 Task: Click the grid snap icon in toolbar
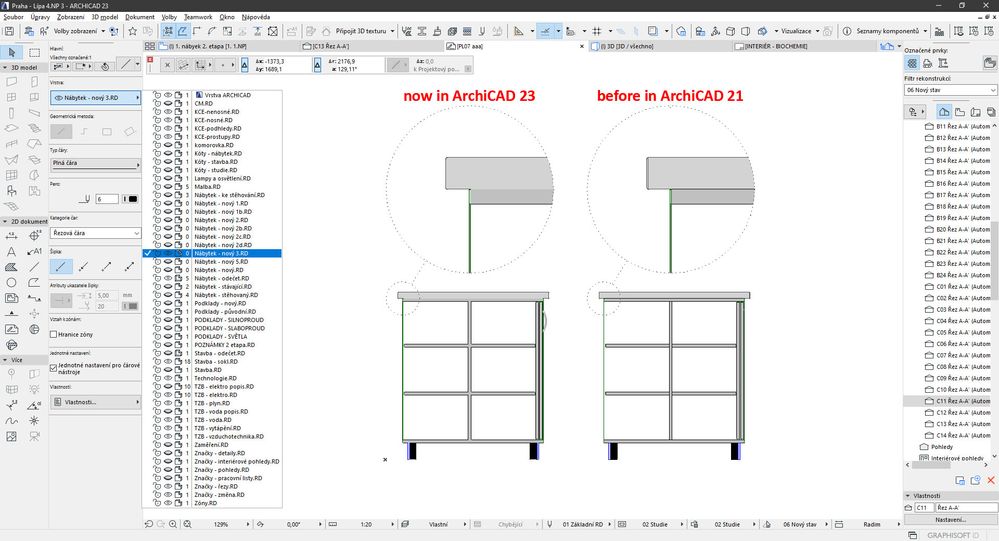597,31
